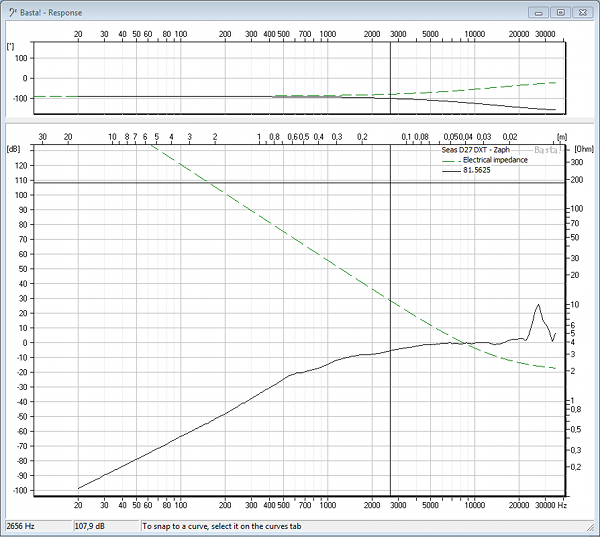This screenshot has height=537, width=600.
Task: Click the 107,9 dB status bar field
Action: coord(105,525)
